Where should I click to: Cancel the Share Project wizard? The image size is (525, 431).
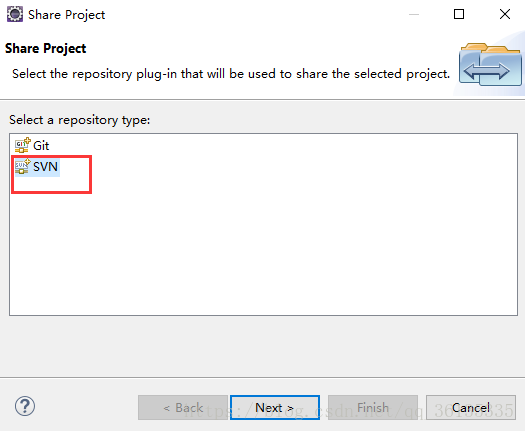[x=471, y=408]
